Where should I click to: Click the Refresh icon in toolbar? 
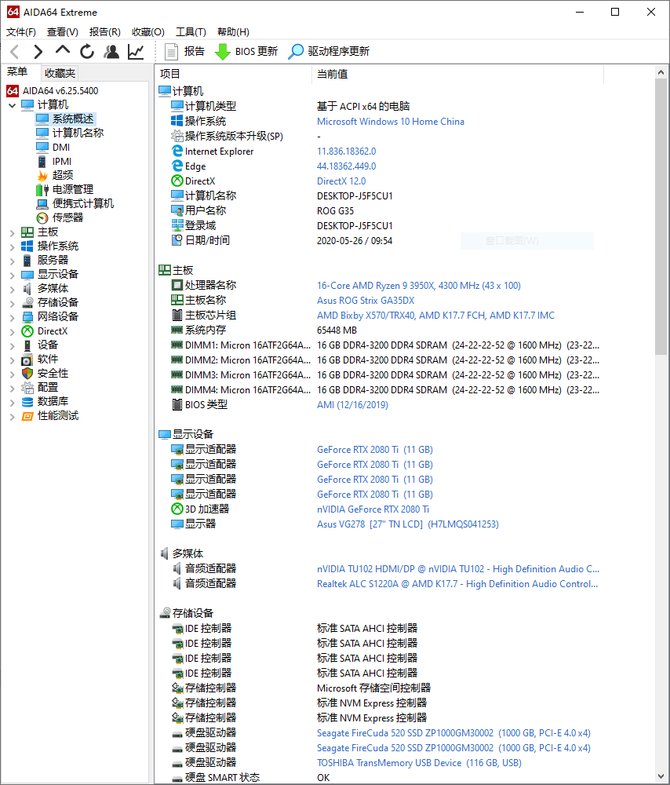point(87,52)
